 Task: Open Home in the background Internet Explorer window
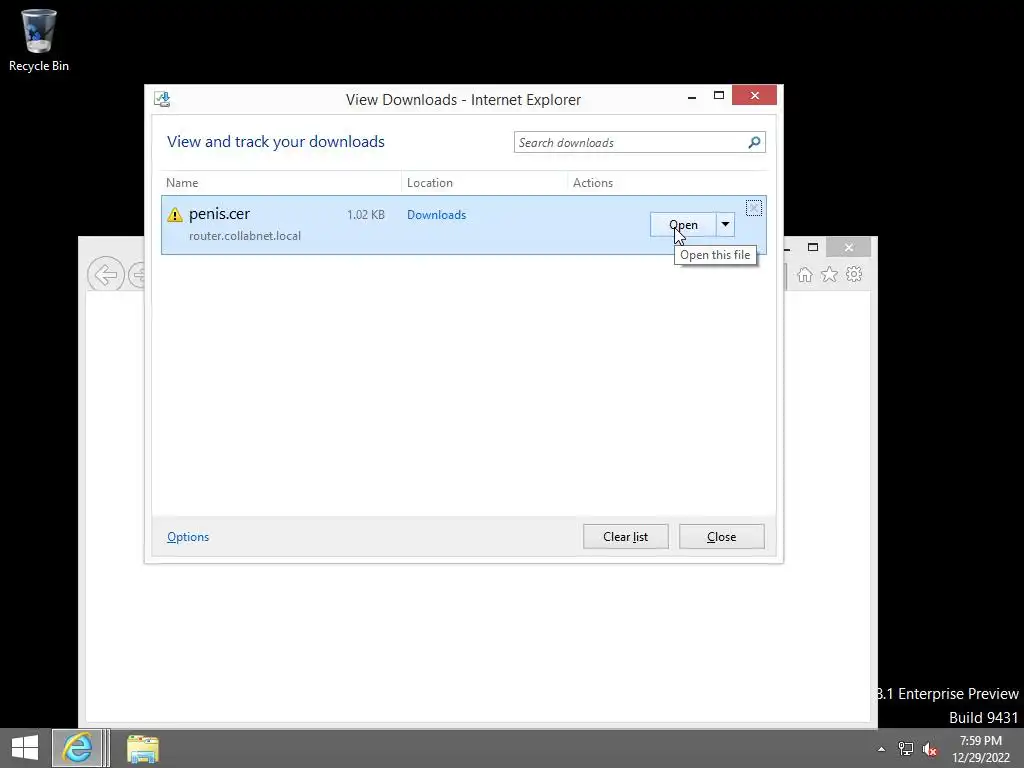pyautogui.click(x=805, y=274)
